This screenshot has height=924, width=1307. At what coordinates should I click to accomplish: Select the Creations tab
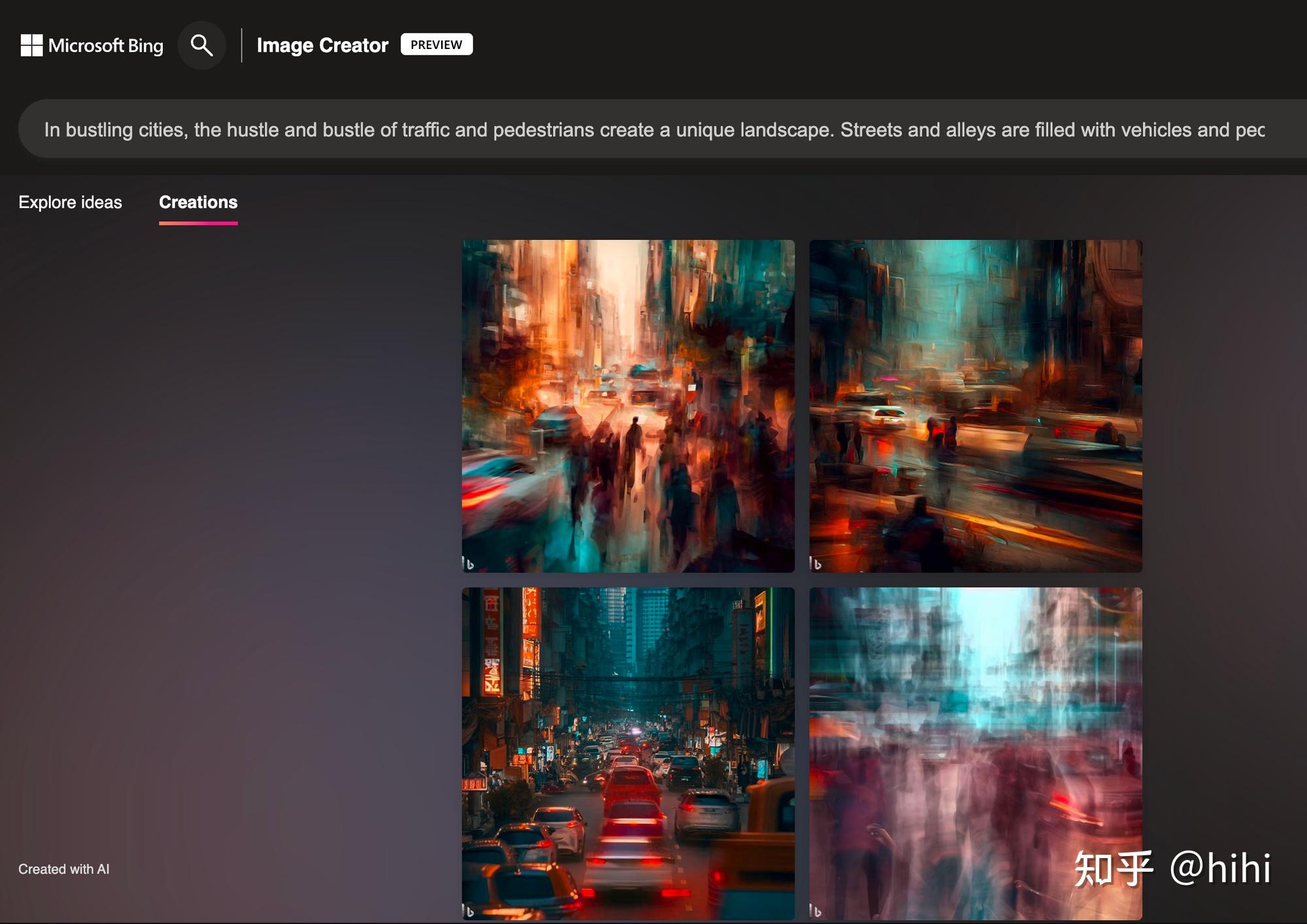[x=198, y=202]
